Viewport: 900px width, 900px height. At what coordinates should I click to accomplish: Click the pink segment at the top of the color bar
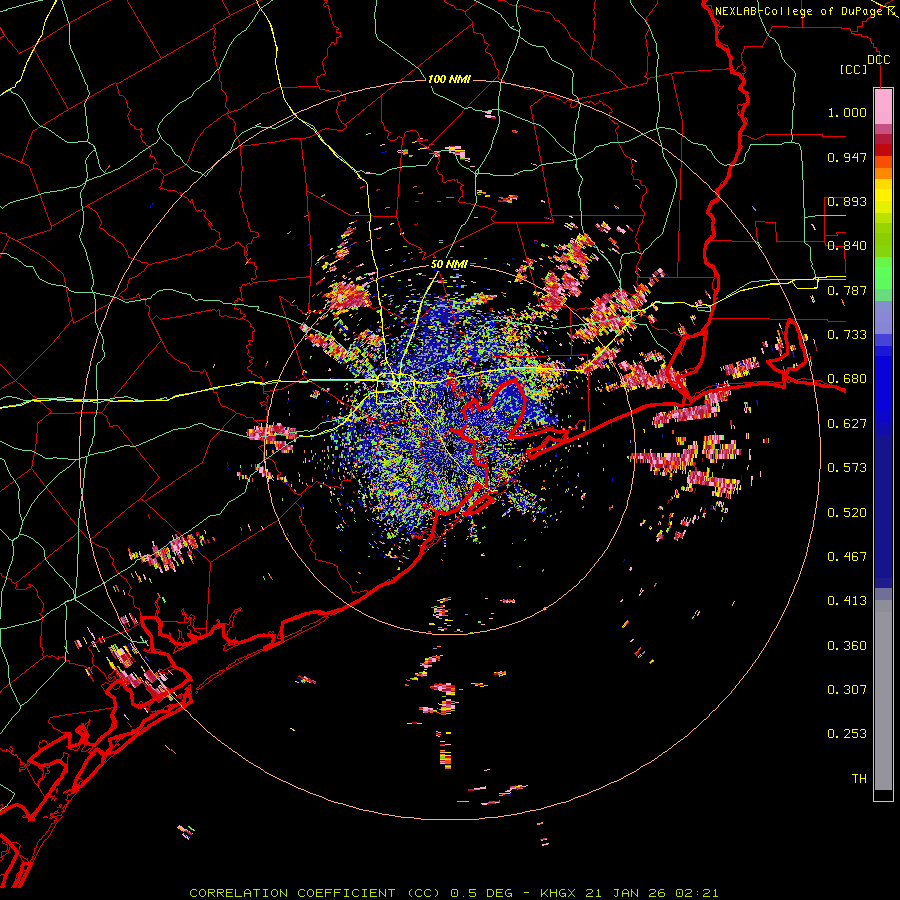pos(883,106)
